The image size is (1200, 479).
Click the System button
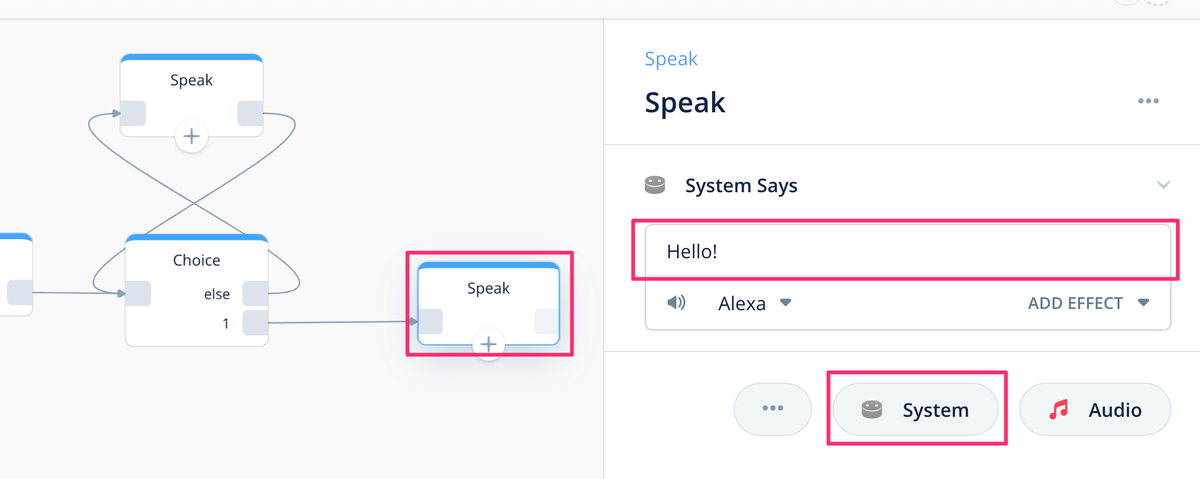point(916,409)
